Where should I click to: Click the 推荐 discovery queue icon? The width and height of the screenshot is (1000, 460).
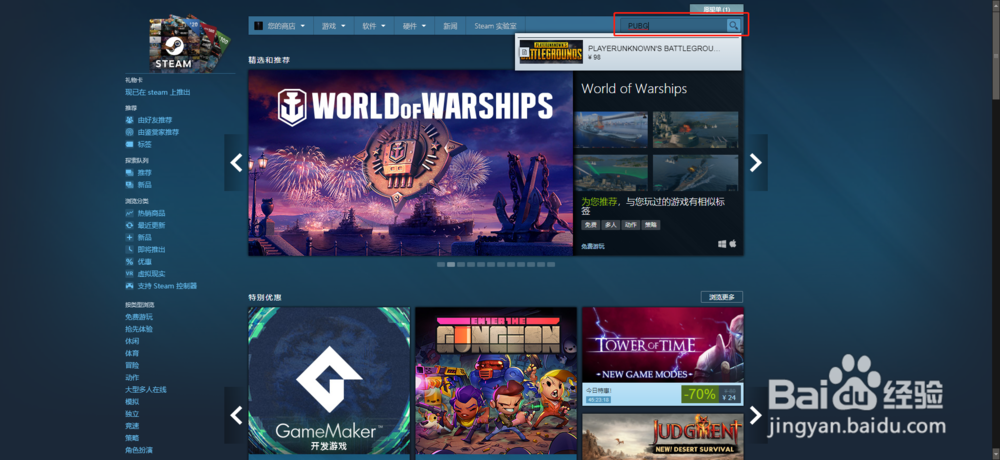click(129, 173)
